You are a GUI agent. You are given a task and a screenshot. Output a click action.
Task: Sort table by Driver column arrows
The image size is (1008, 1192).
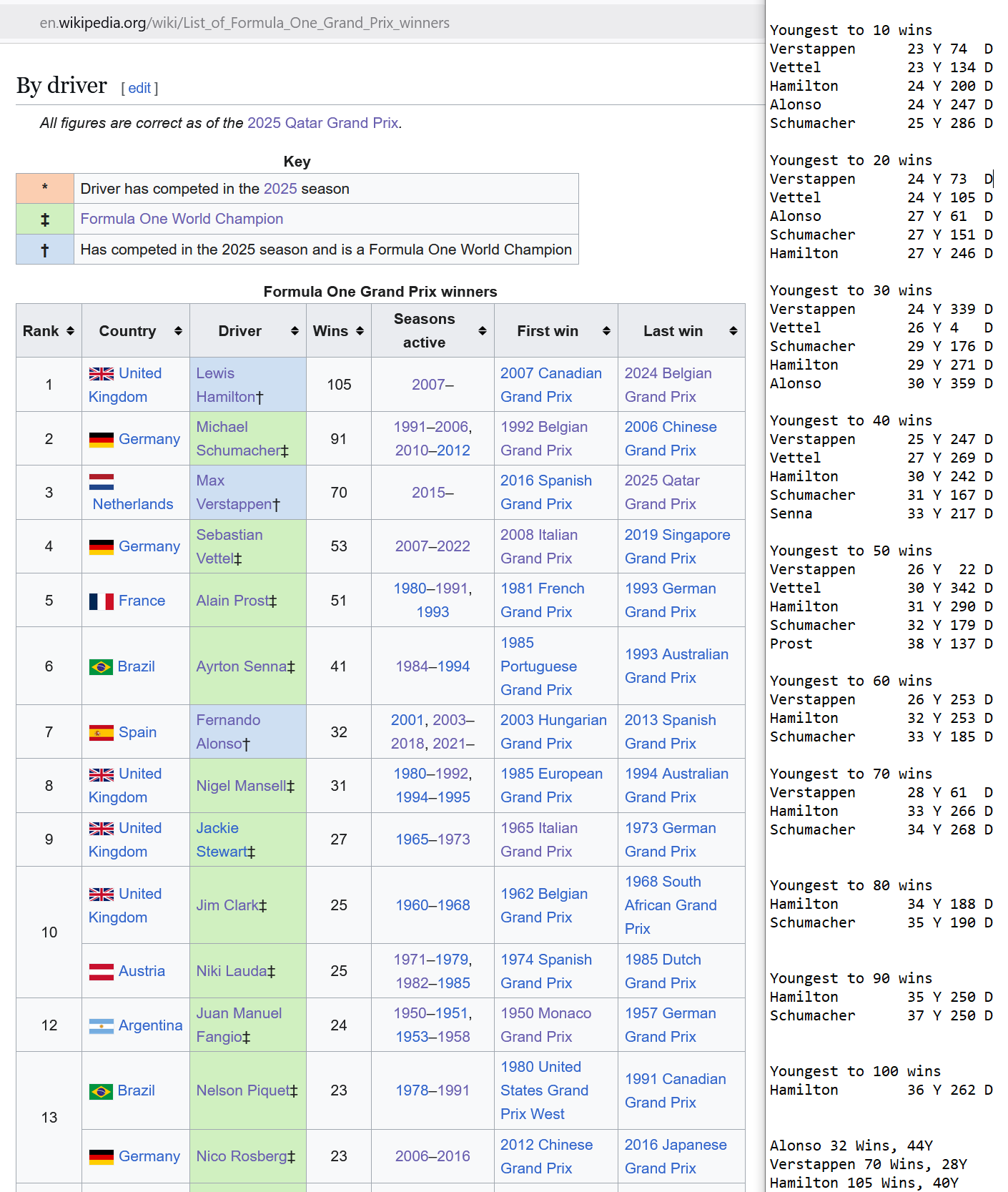pos(295,331)
